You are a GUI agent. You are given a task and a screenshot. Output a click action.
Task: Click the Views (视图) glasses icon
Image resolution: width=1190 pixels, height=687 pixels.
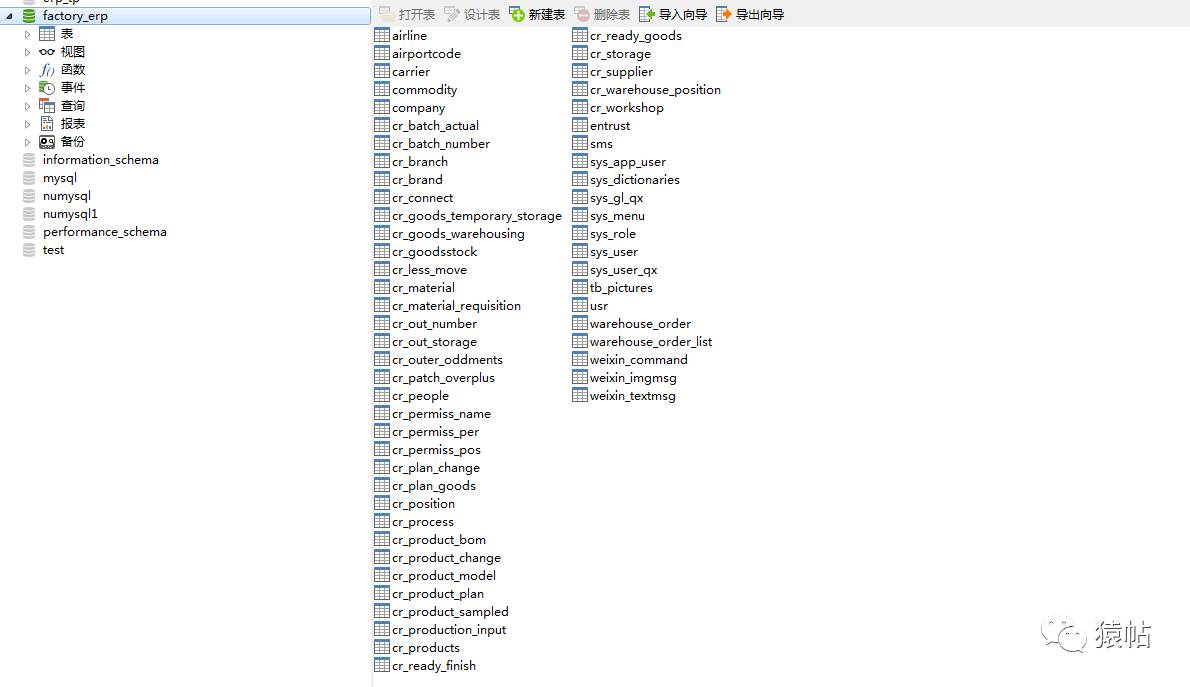(47, 52)
